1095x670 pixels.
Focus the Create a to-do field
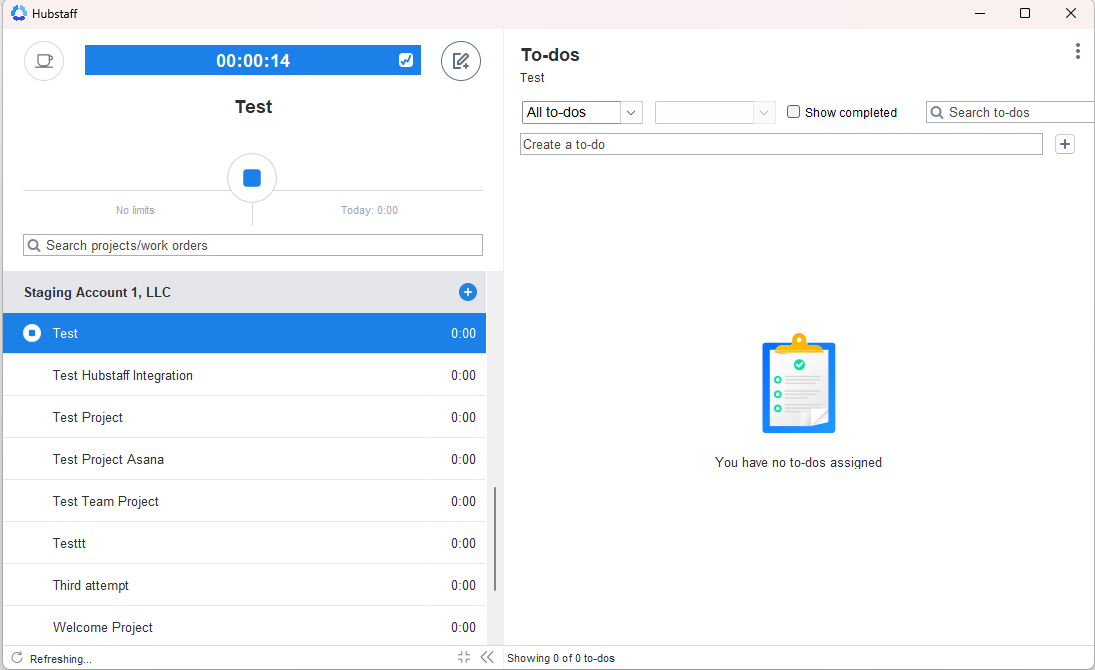tap(781, 145)
